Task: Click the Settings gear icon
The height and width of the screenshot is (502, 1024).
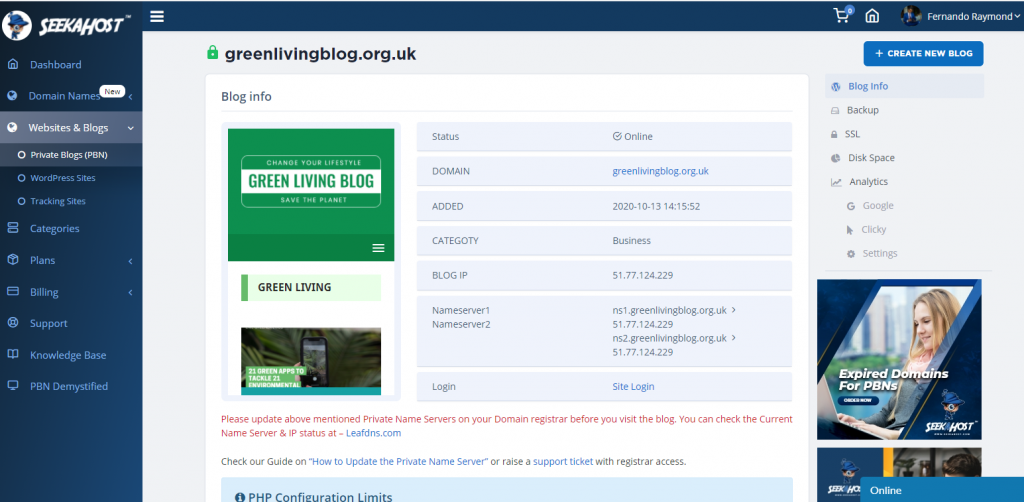Action: 851,253
